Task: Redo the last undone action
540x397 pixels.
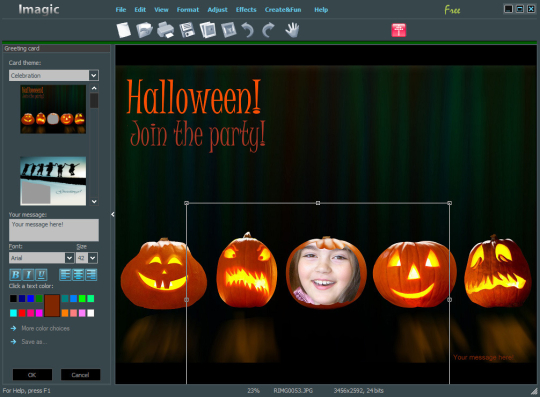Action: click(x=268, y=30)
